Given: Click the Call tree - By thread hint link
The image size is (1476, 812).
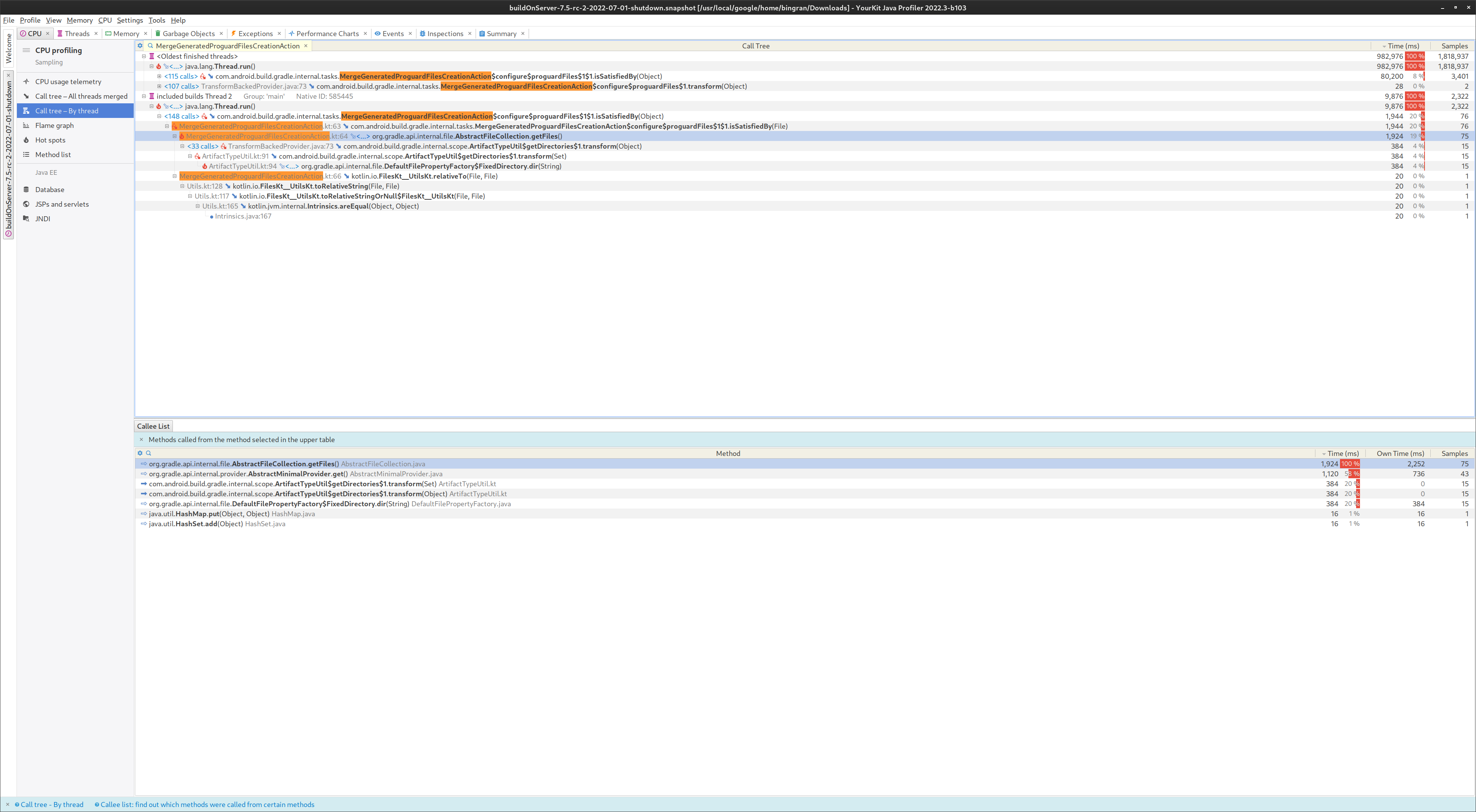Looking at the screenshot, I should [x=51, y=805].
